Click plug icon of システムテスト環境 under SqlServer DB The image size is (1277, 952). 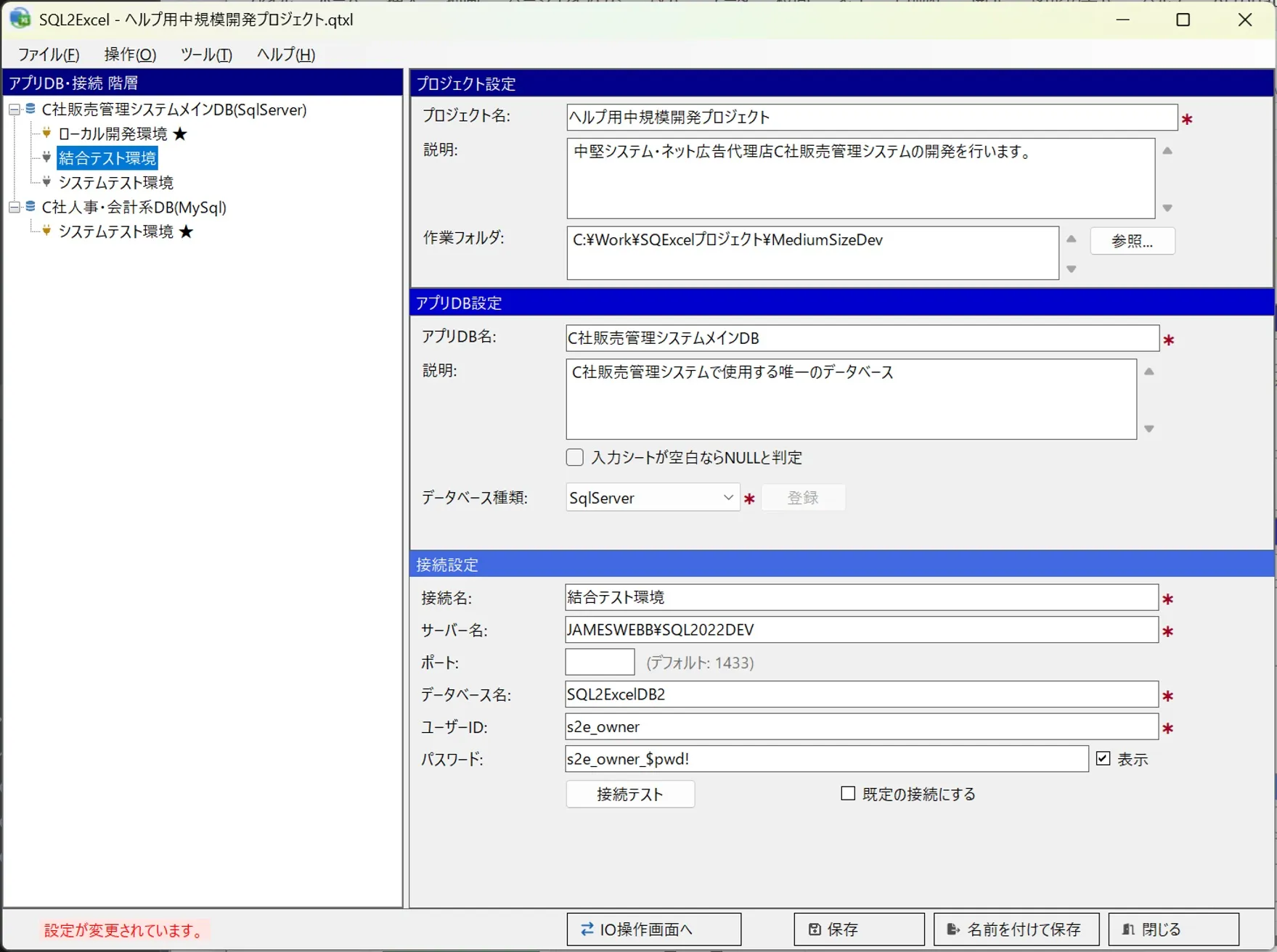[46, 182]
